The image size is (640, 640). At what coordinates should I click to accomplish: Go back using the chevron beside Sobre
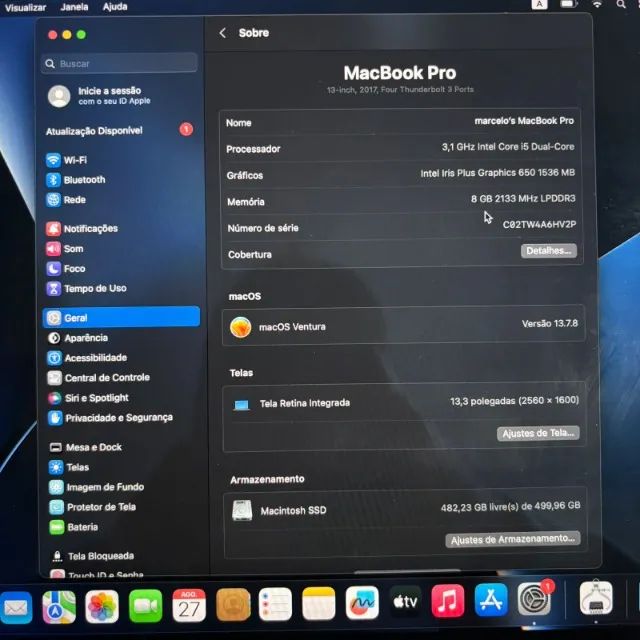tap(222, 33)
